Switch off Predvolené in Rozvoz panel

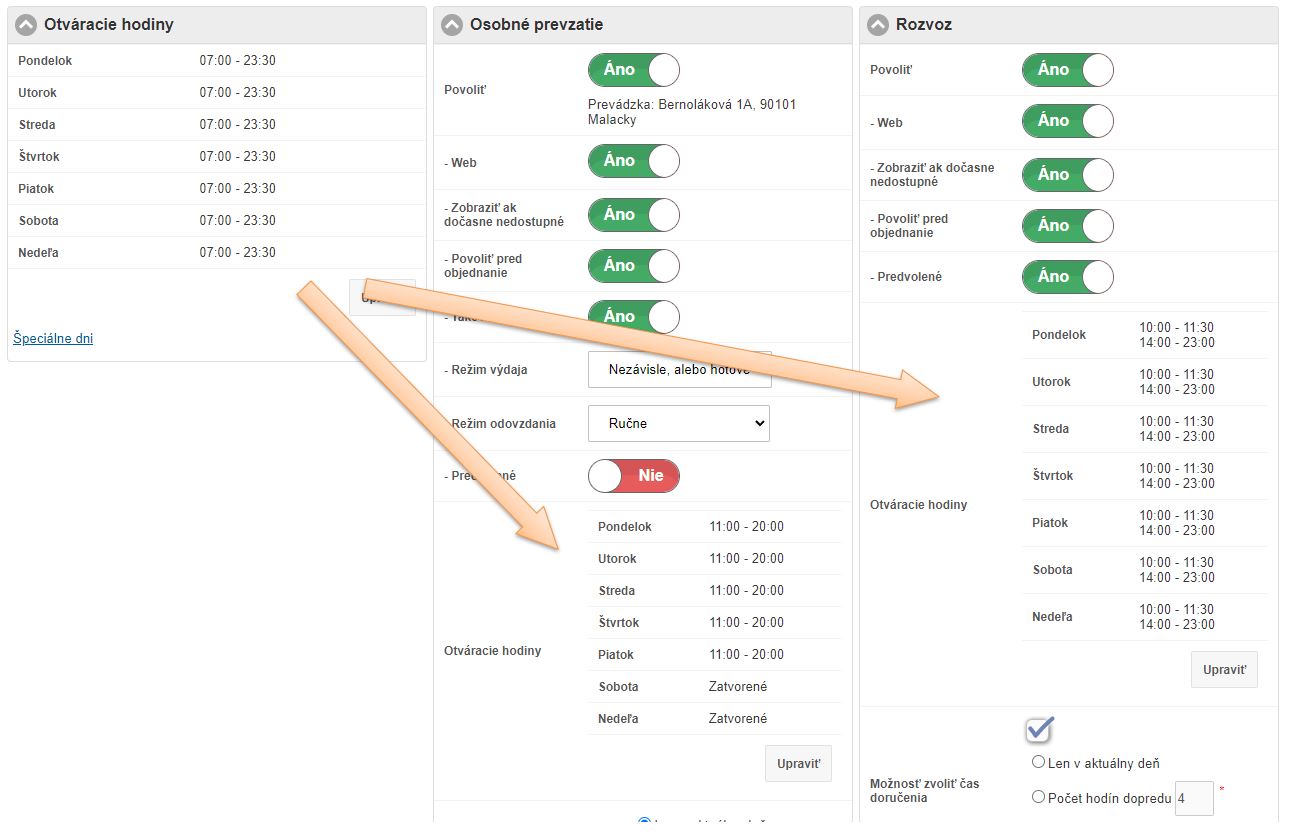click(x=1067, y=277)
